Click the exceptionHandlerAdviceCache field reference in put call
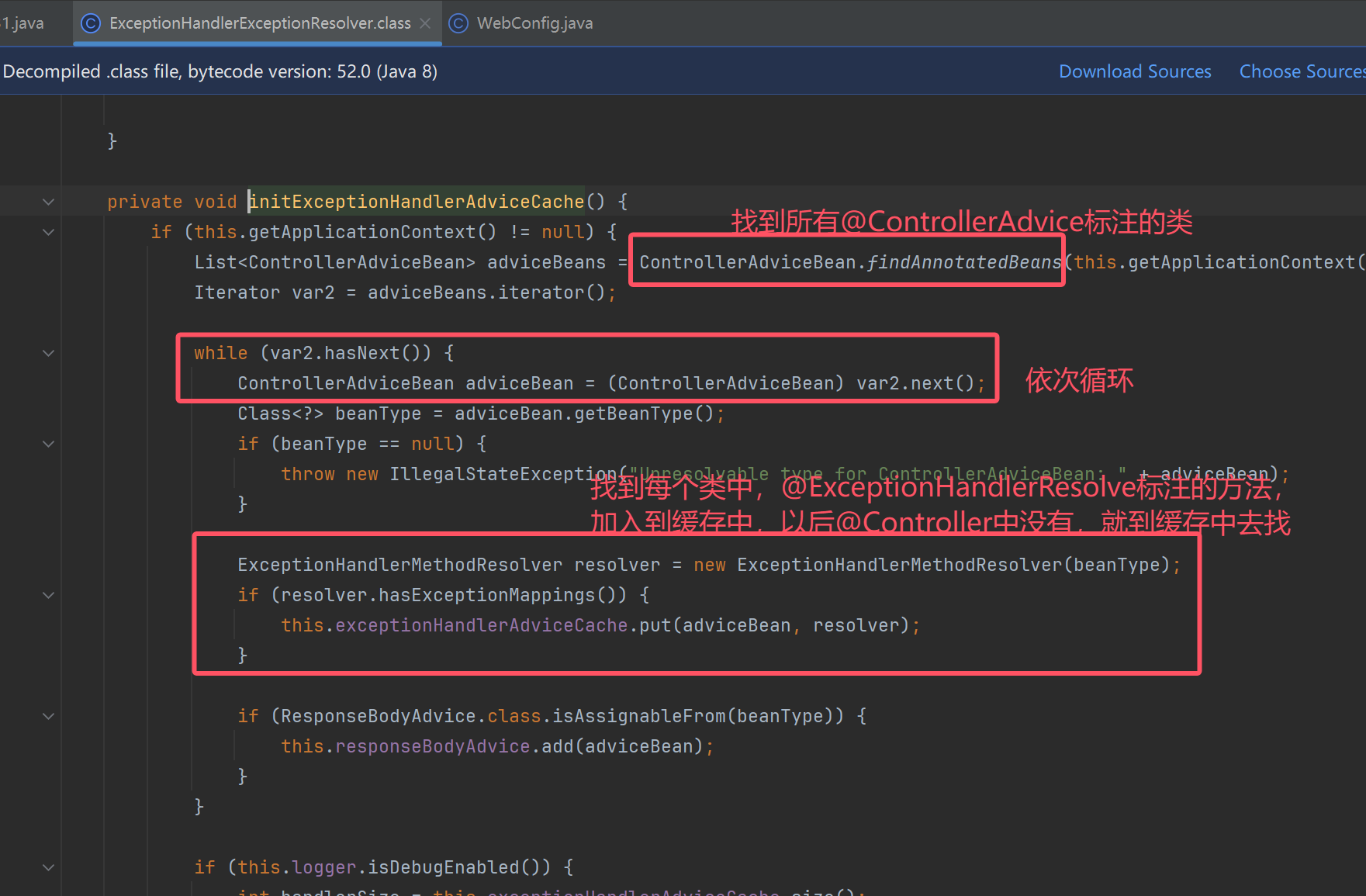 click(482, 625)
